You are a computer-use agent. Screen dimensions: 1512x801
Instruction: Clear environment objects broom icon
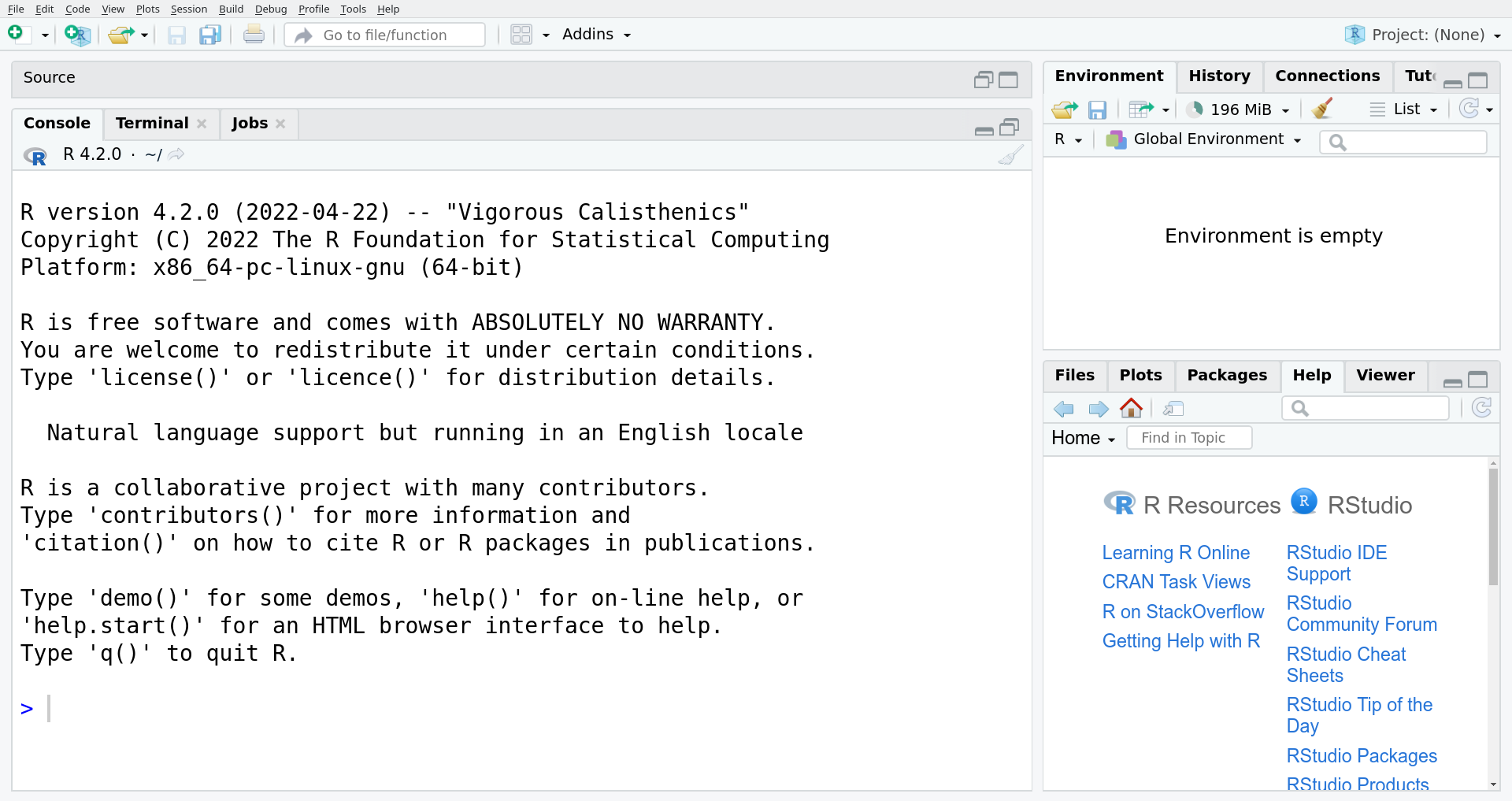1322,108
